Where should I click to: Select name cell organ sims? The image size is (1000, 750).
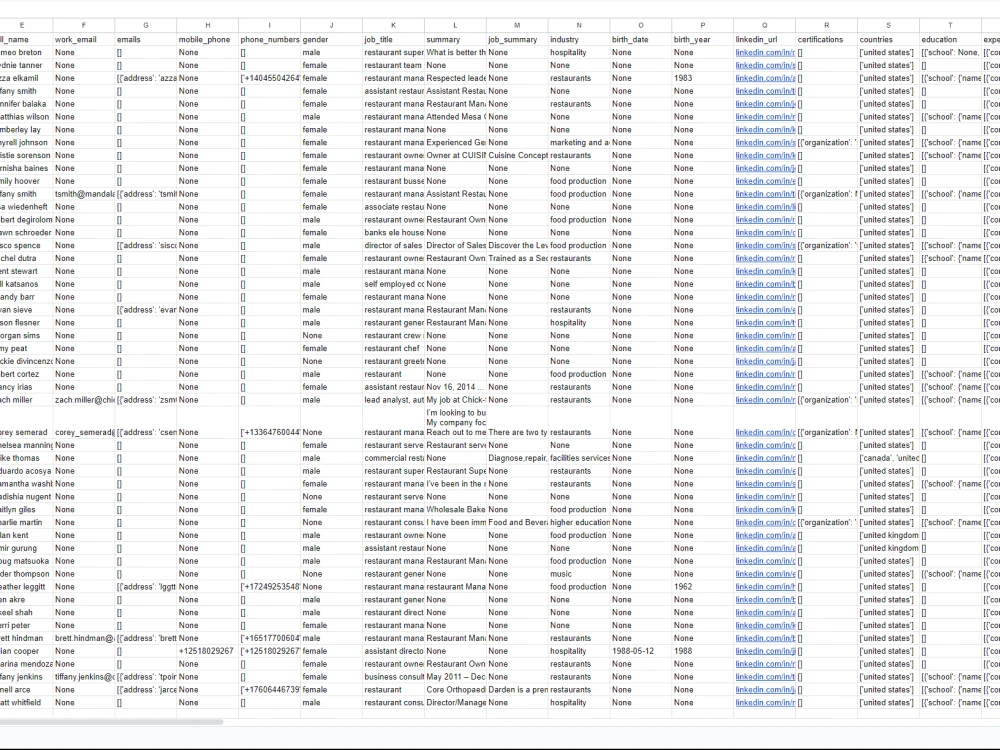pos(26,335)
